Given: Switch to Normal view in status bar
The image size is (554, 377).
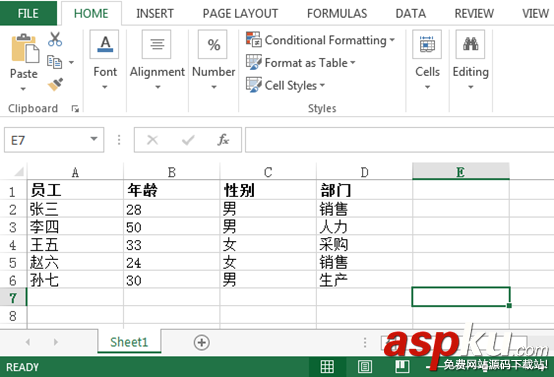Looking at the screenshot, I should pos(327,366).
